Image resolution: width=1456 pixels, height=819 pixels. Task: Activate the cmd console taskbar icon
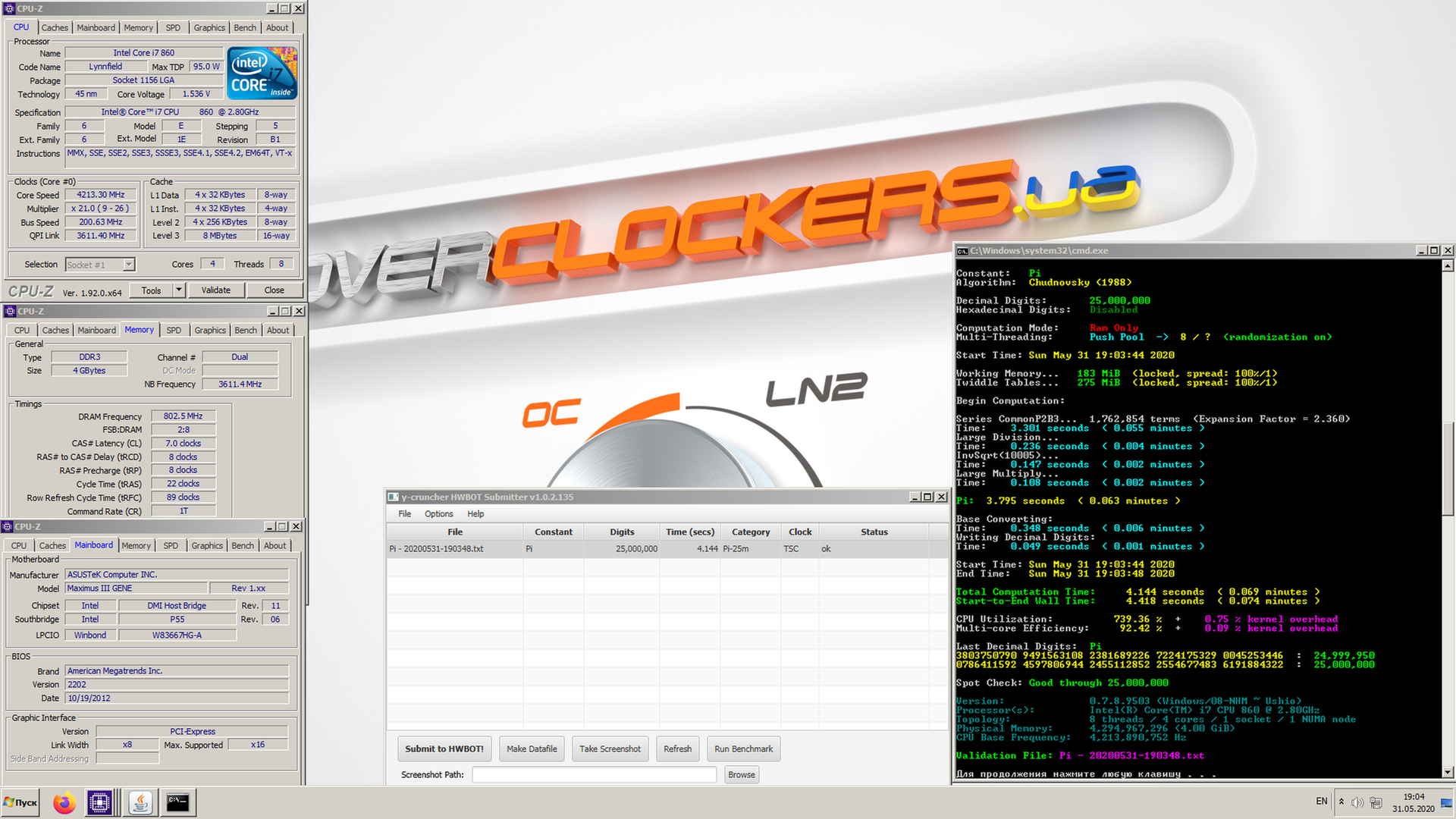pyautogui.click(x=178, y=802)
